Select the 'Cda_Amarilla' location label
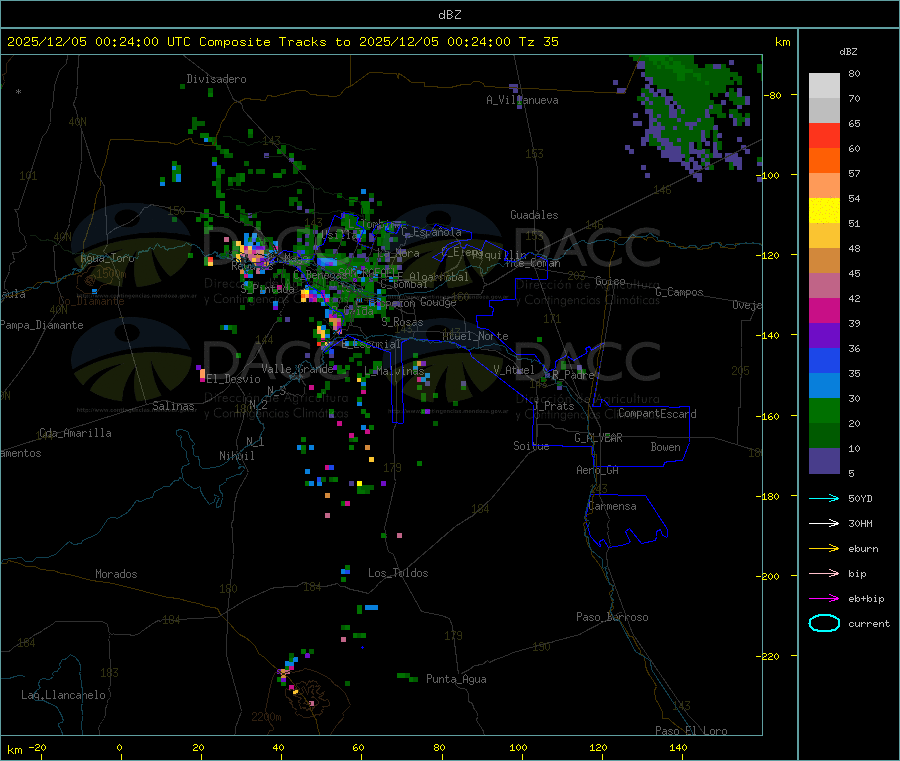Screen dimensions: 900x761 pos(75,433)
